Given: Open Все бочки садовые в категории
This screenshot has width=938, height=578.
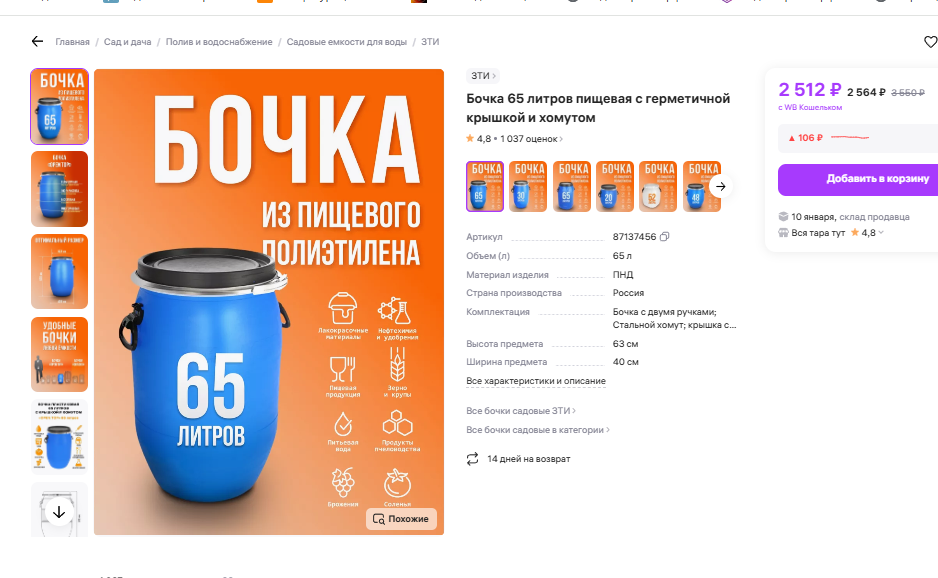Looking at the screenshot, I should click(x=538, y=430).
